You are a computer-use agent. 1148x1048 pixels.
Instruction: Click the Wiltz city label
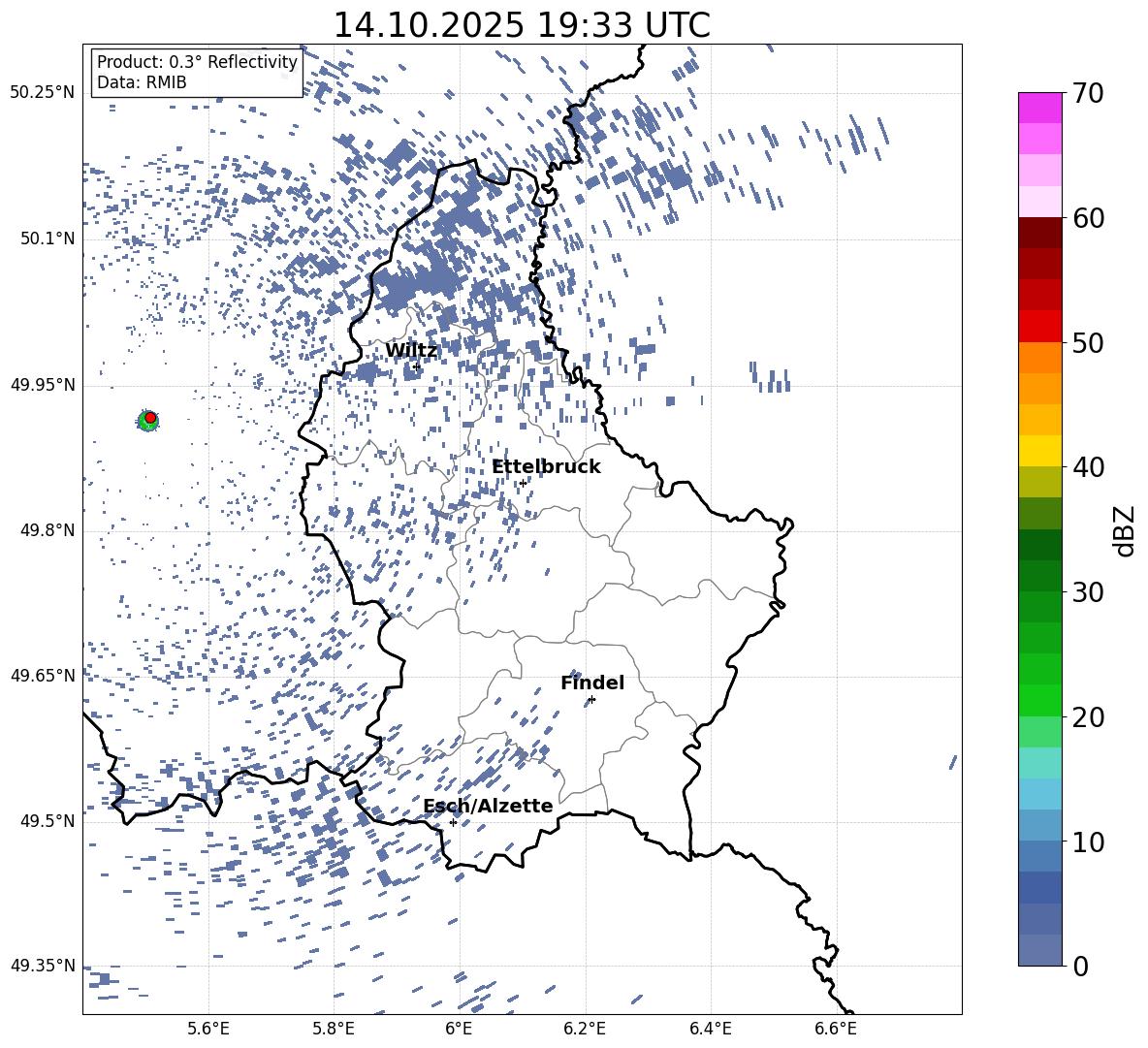pos(411,351)
